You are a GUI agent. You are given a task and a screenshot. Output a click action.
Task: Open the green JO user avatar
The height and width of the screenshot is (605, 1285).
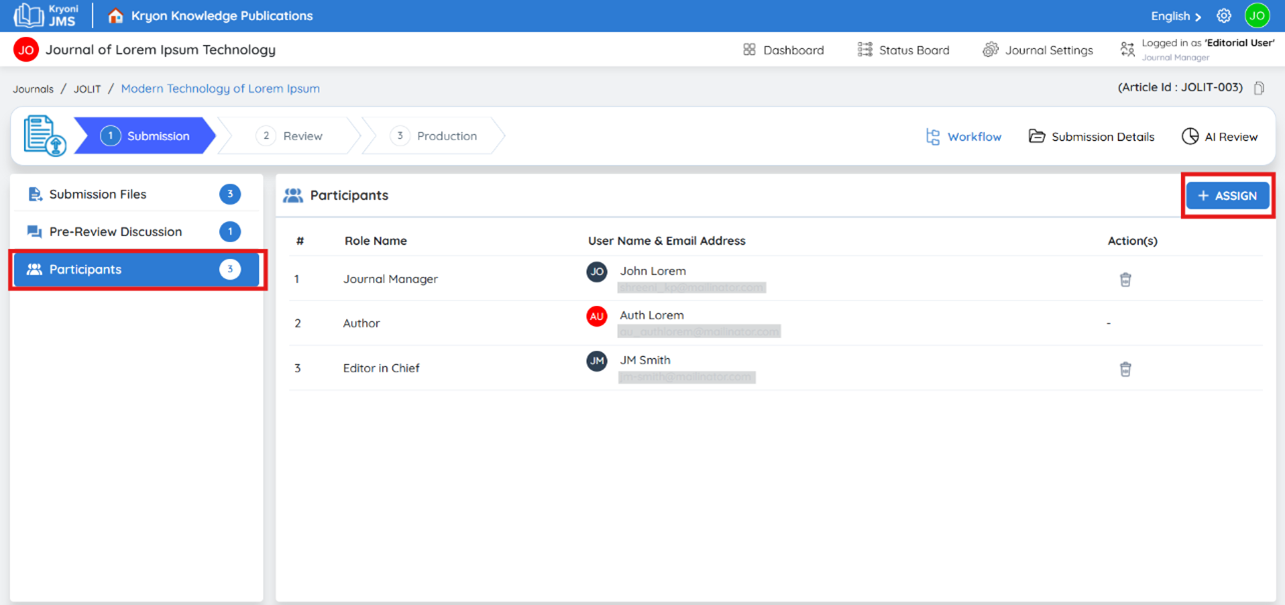pyautogui.click(x=1257, y=15)
